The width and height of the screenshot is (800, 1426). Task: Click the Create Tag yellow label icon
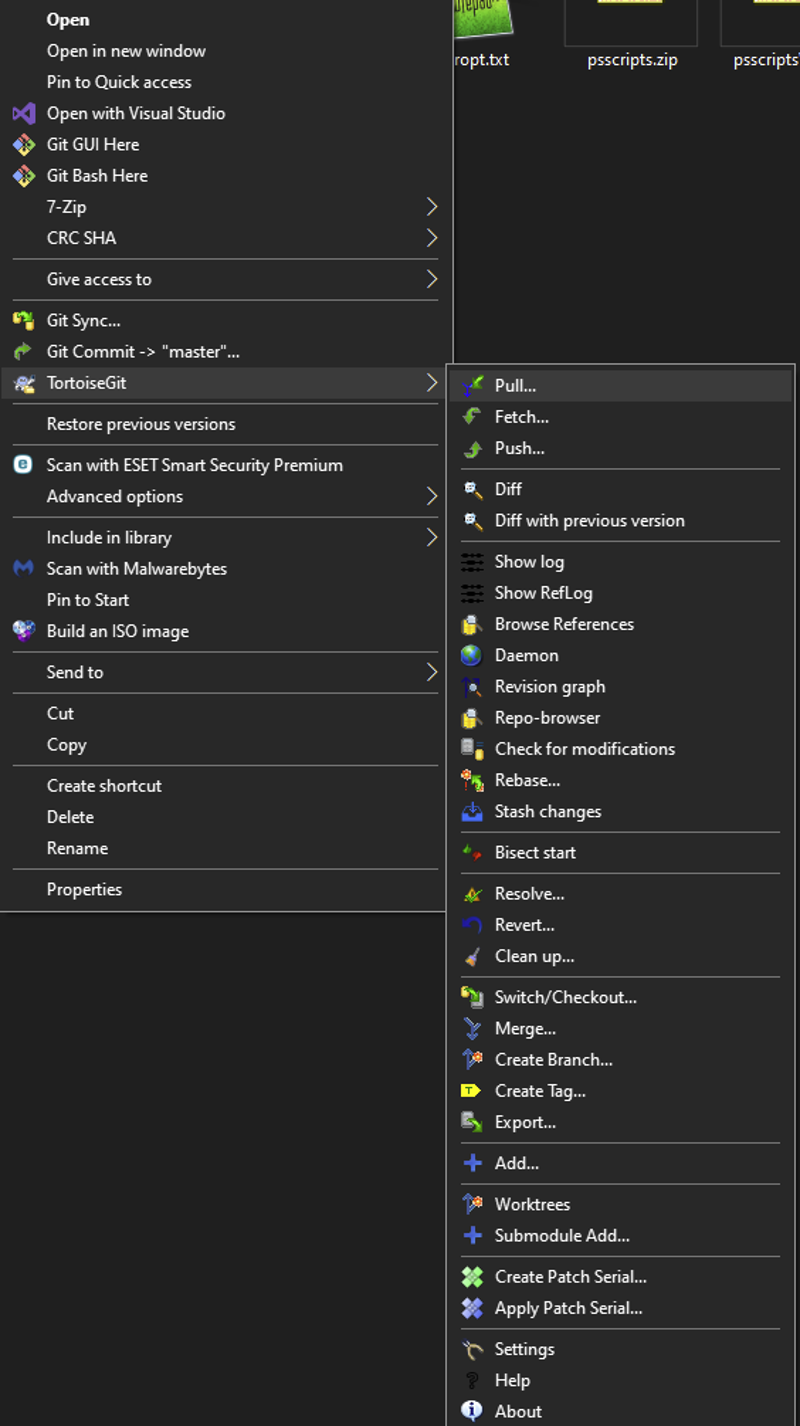[x=472, y=1091]
